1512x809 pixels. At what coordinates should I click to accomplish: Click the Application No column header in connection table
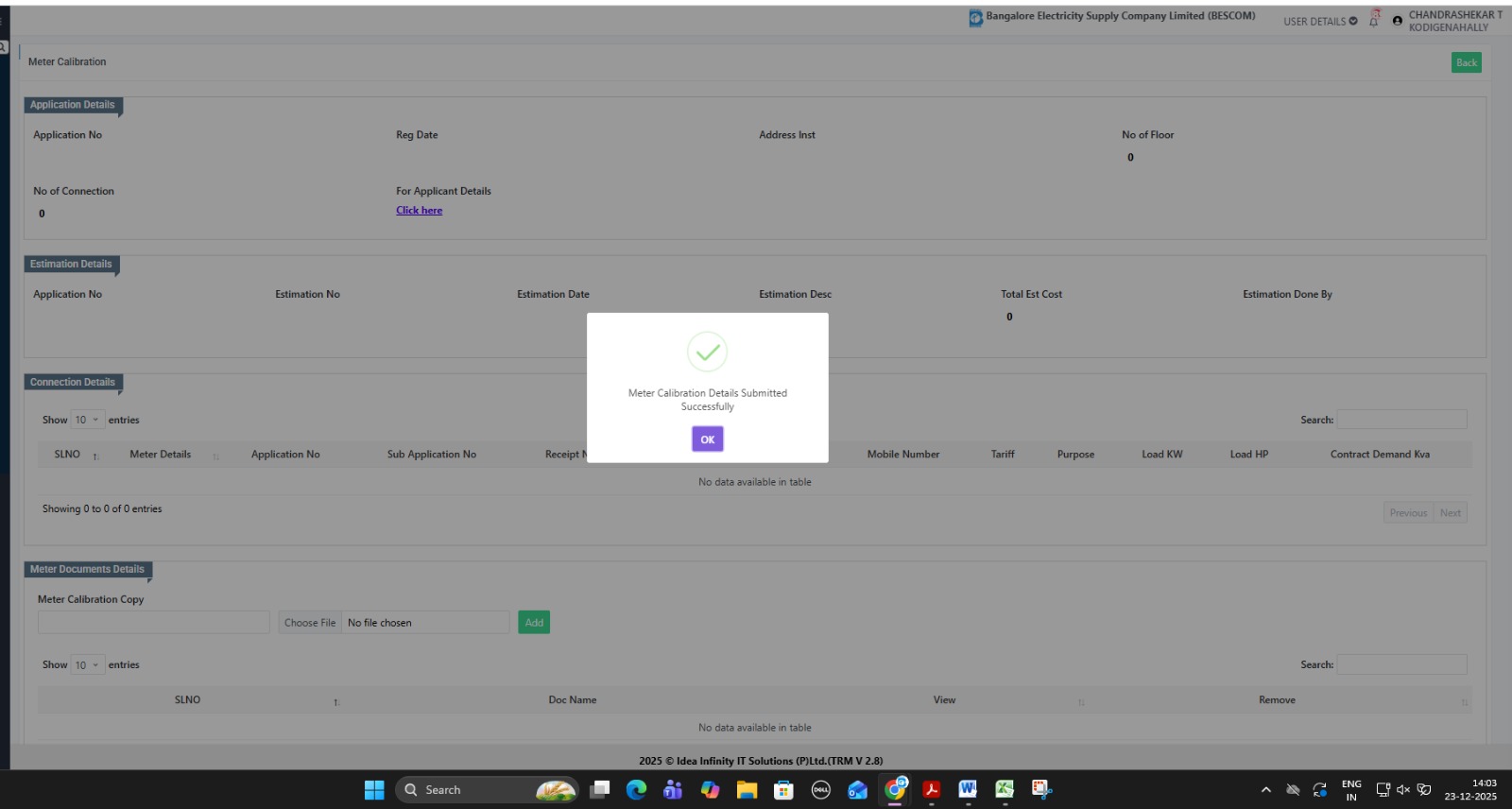(x=285, y=455)
